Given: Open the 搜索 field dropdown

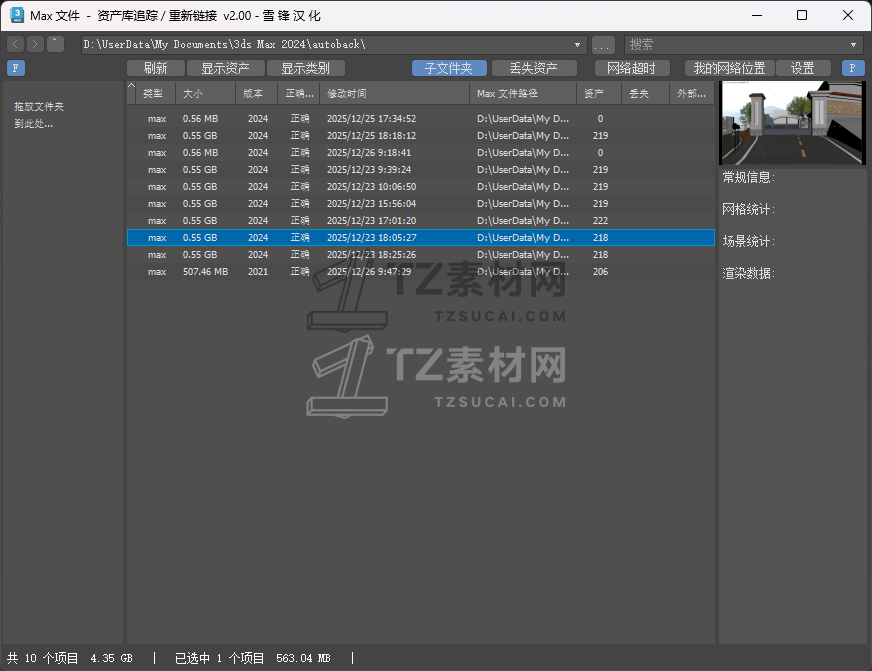Looking at the screenshot, I should pos(853,44).
